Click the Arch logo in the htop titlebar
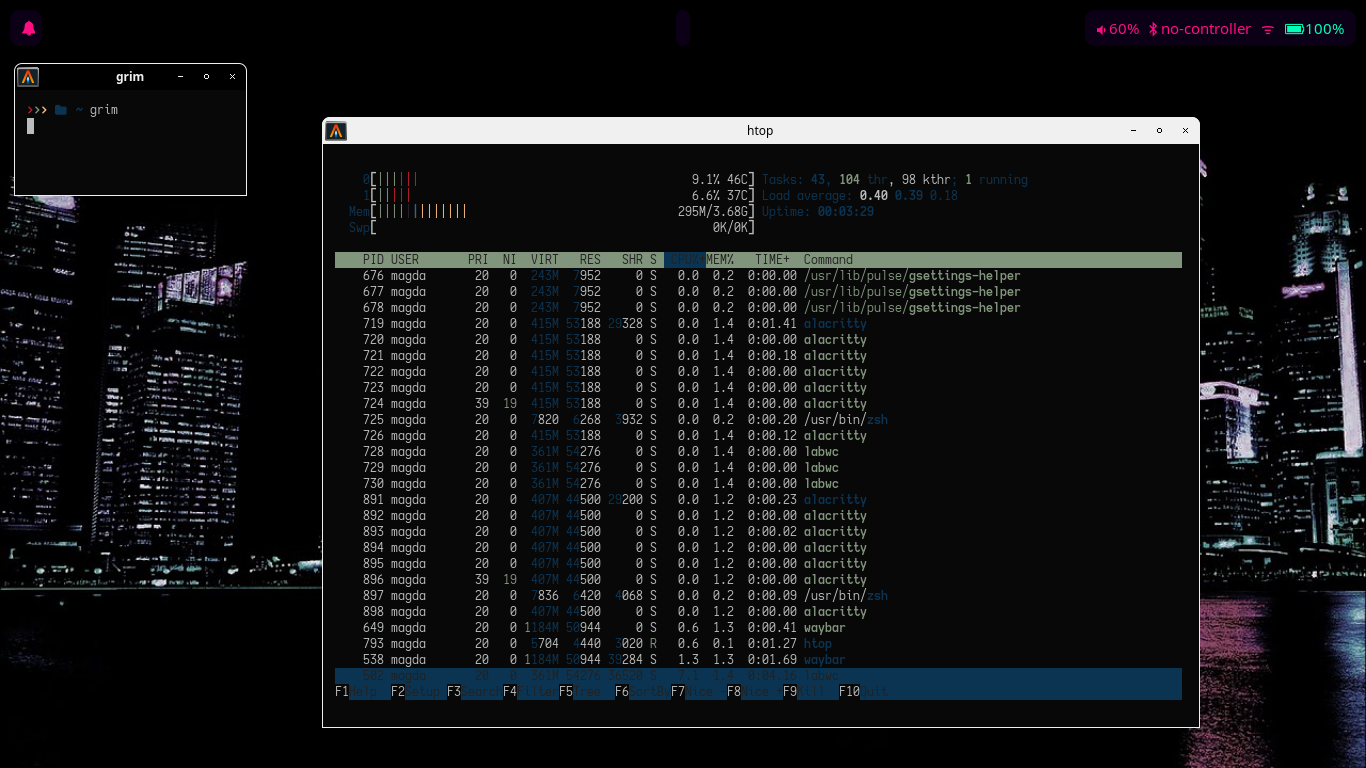This screenshot has width=1366, height=768. coord(336,131)
